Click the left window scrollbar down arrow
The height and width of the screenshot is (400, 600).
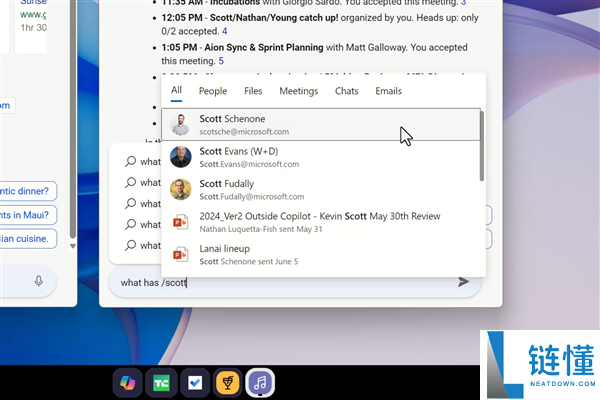pos(73,246)
